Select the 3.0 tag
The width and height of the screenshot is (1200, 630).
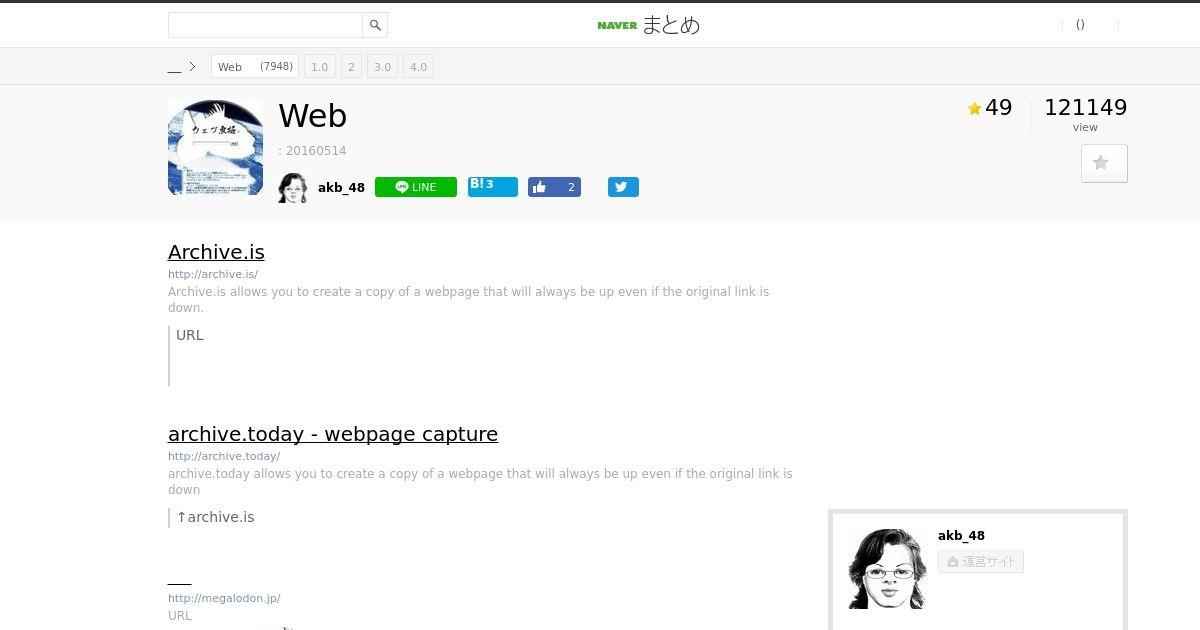(x=382, y=67)
